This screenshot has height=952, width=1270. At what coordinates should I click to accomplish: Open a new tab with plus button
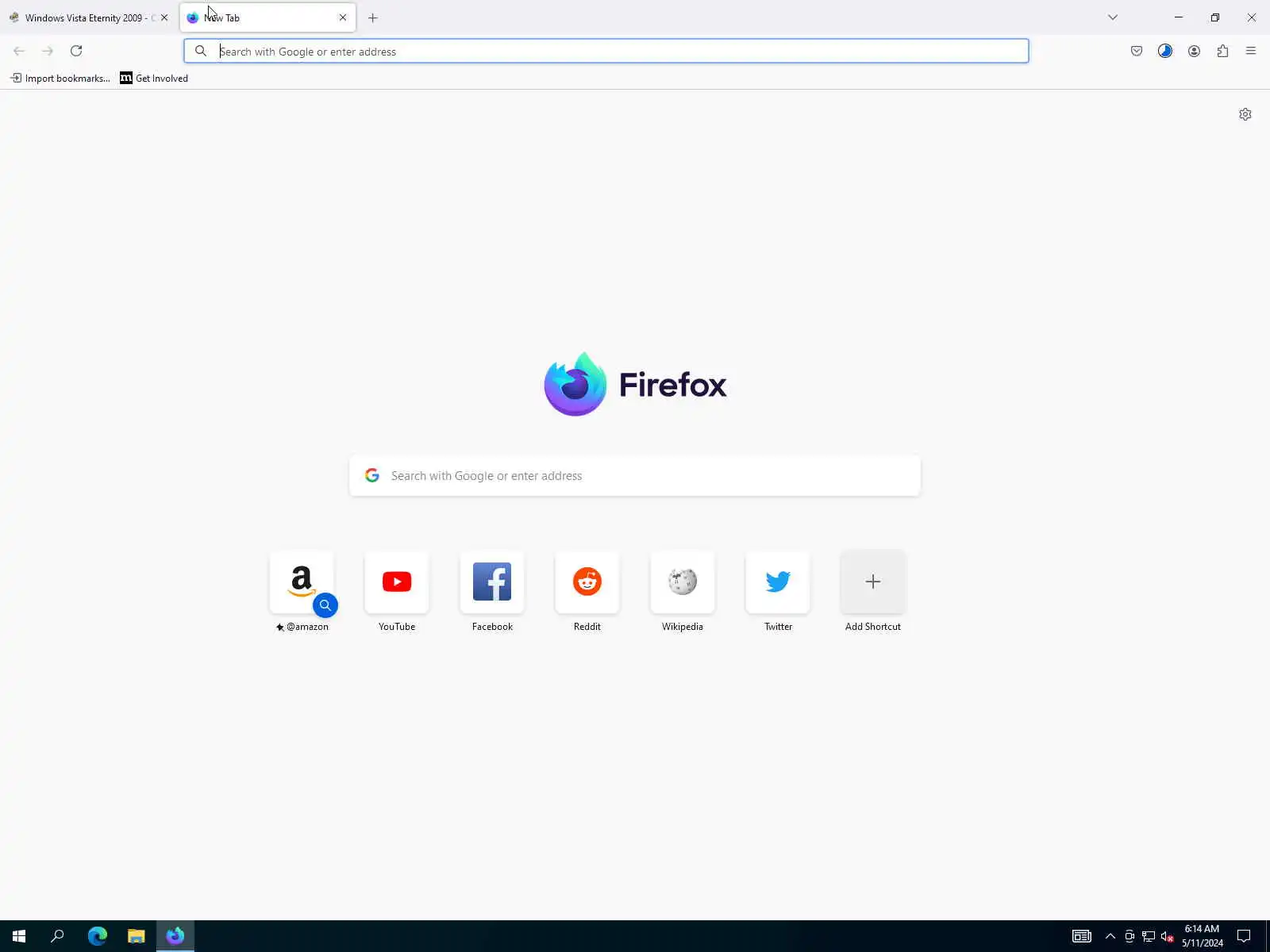tap(373, 17)
